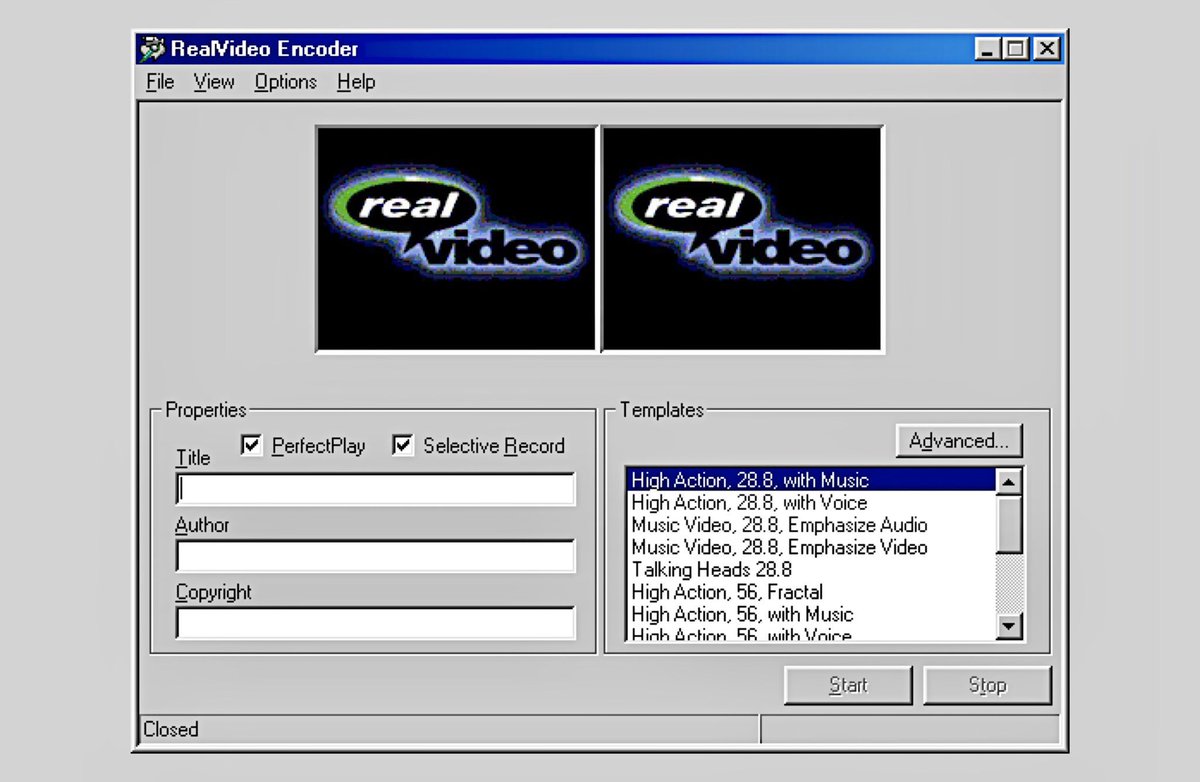Select template Talking Heads 28.8
1200x782 pixels.
pos(811,569)
